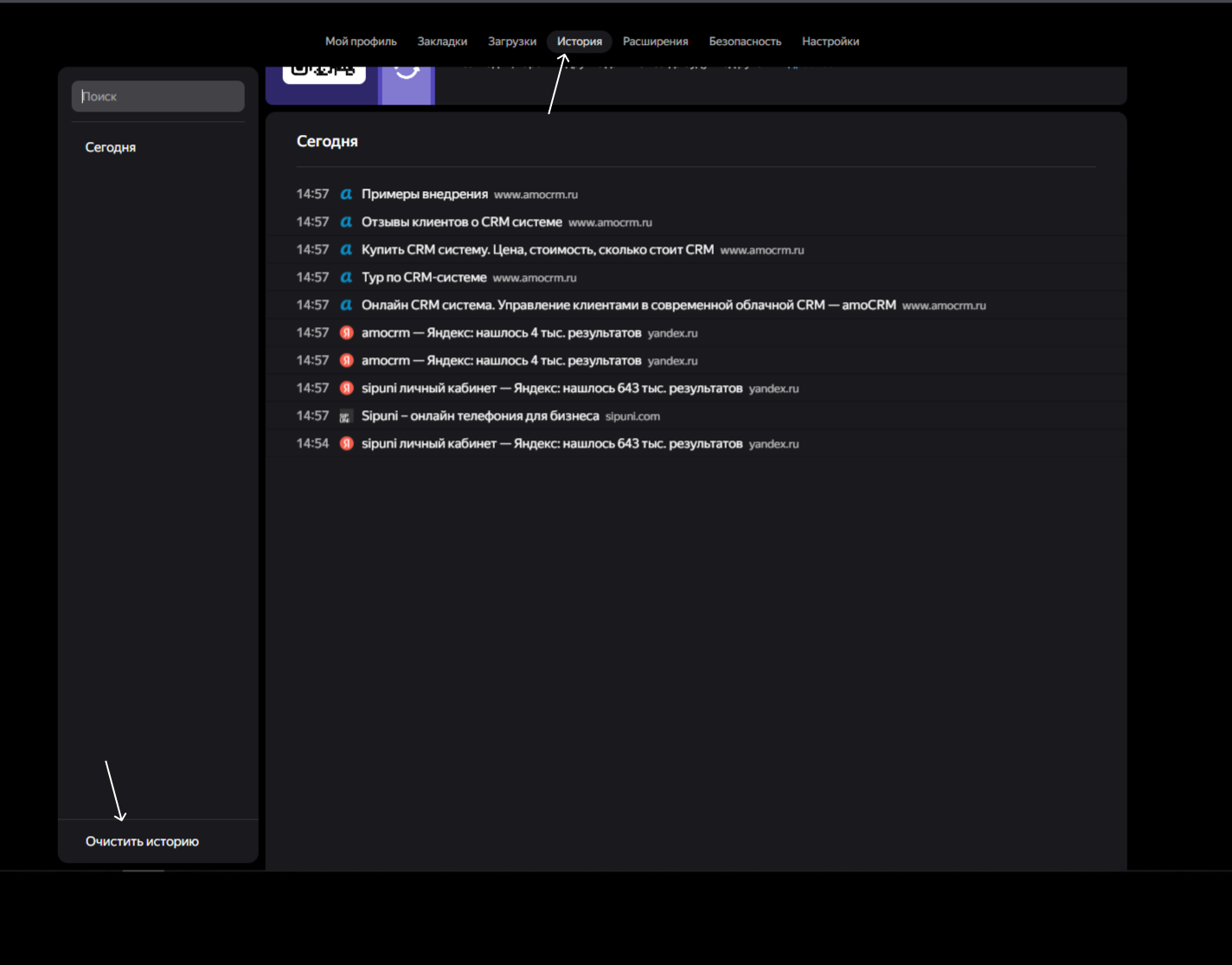
Task: Click the sipuni.com domain label
Action: click(632, 416)
